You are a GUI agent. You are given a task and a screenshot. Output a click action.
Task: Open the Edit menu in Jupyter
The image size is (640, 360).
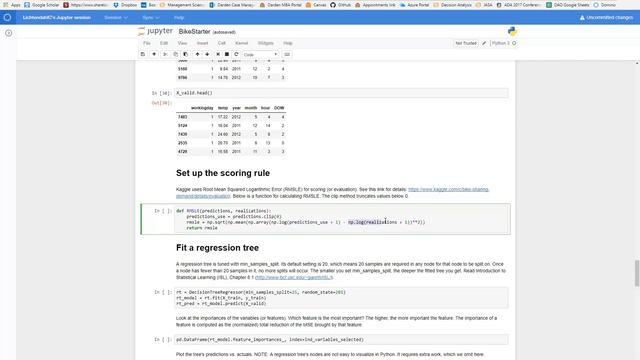pos(164,43)
